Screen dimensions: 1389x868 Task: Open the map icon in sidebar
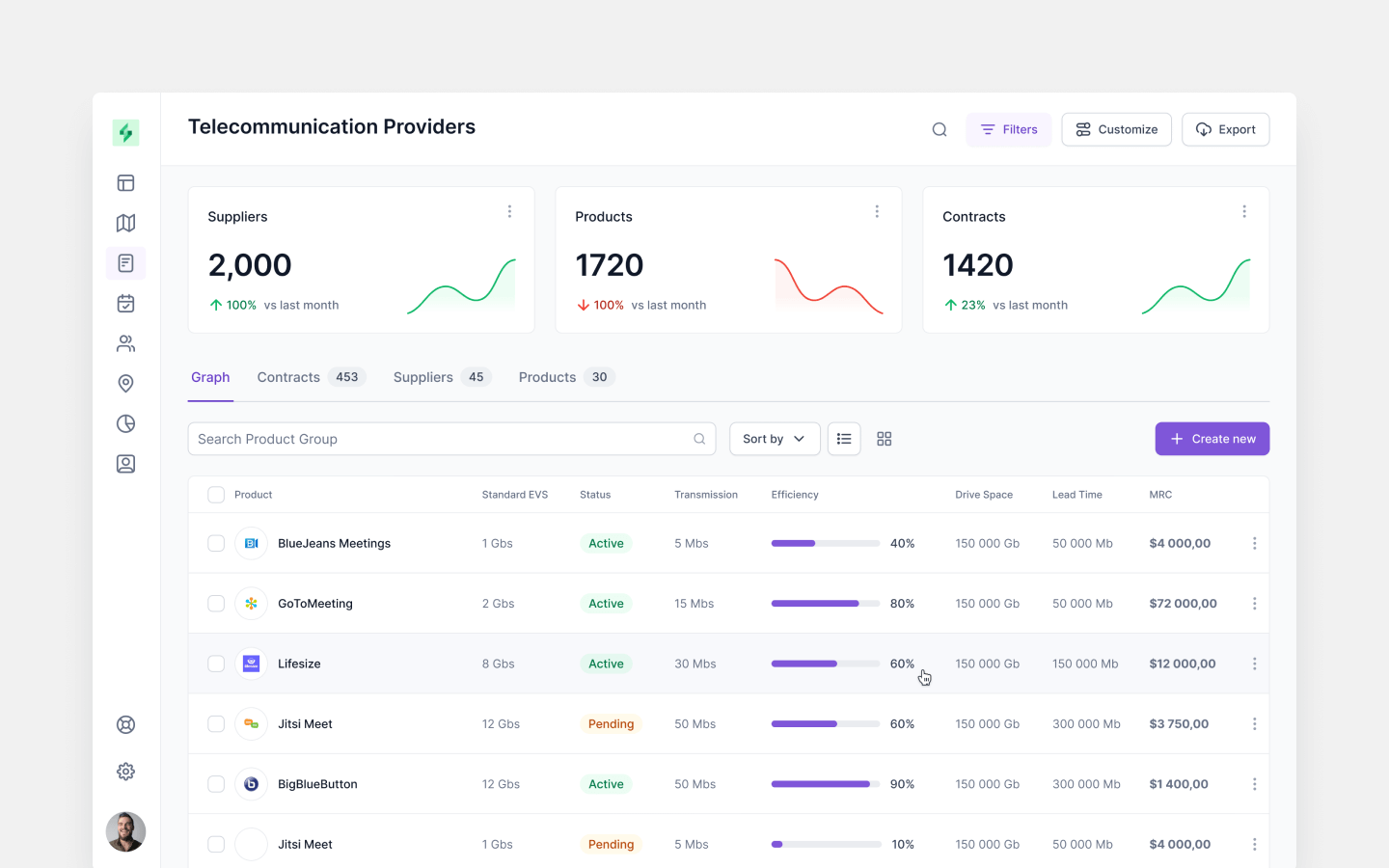tap(125, 223)
